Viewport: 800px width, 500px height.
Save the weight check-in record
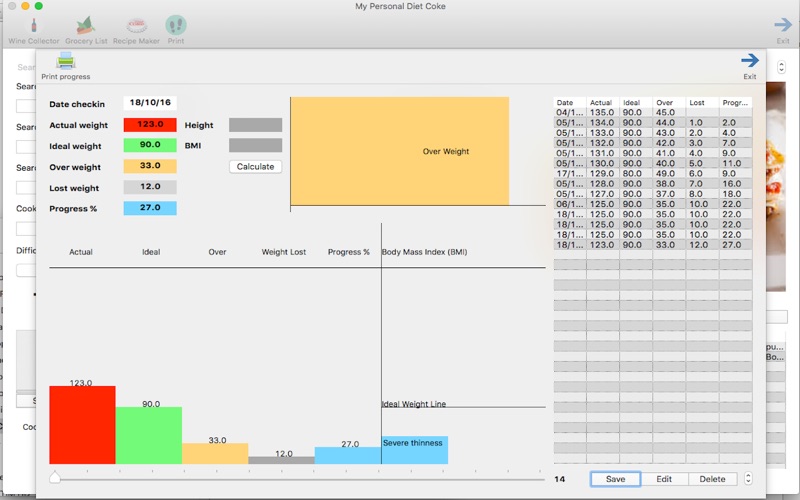pyautogui.click(x=615, y=479)
